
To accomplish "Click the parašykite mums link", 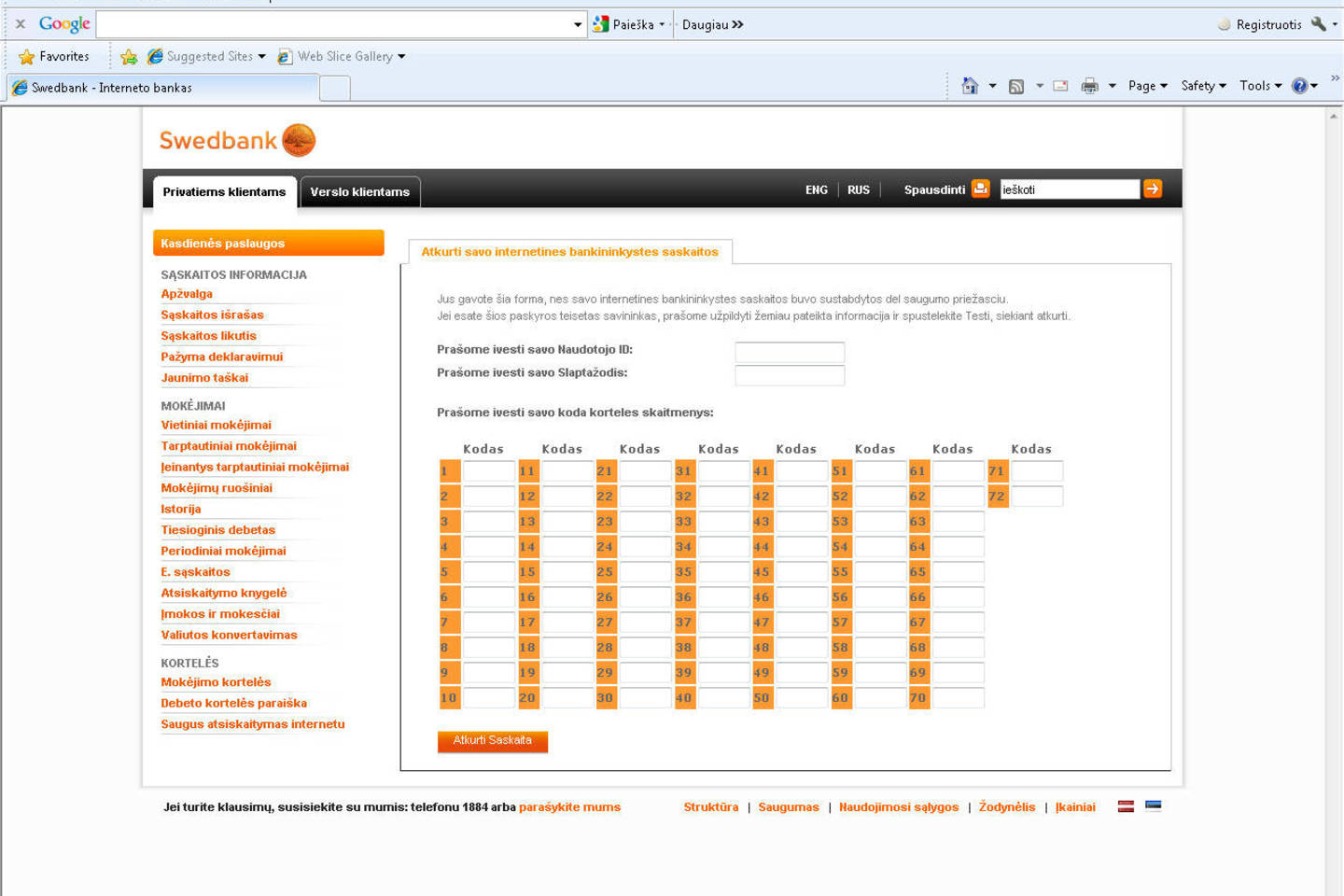I will click(569, 807).
